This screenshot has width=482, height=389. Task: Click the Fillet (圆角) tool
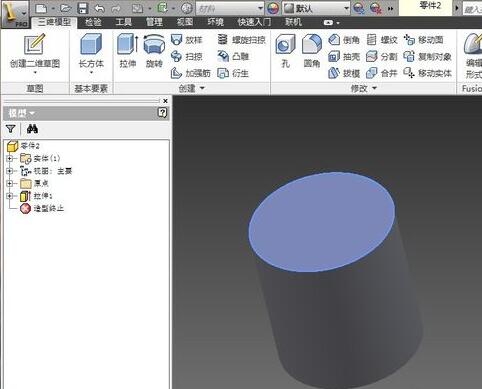click(312, 51)
